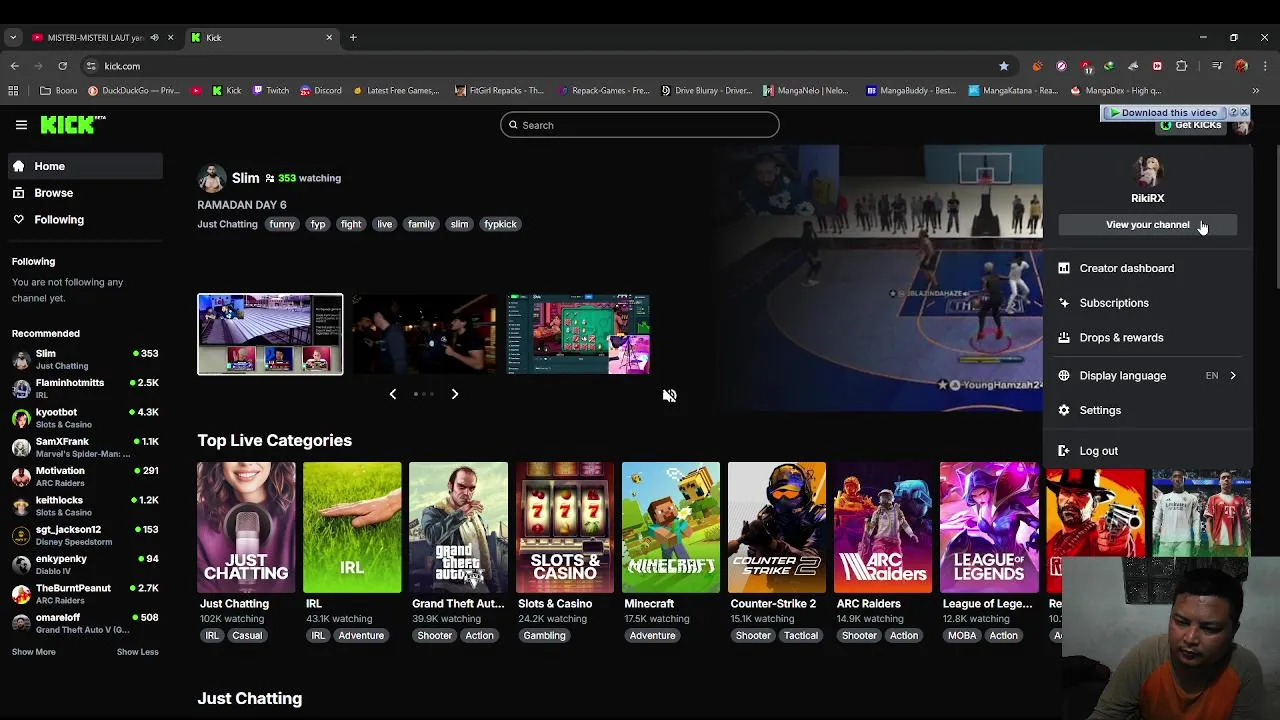Select second featured stream thumbnail

[424, 334]
